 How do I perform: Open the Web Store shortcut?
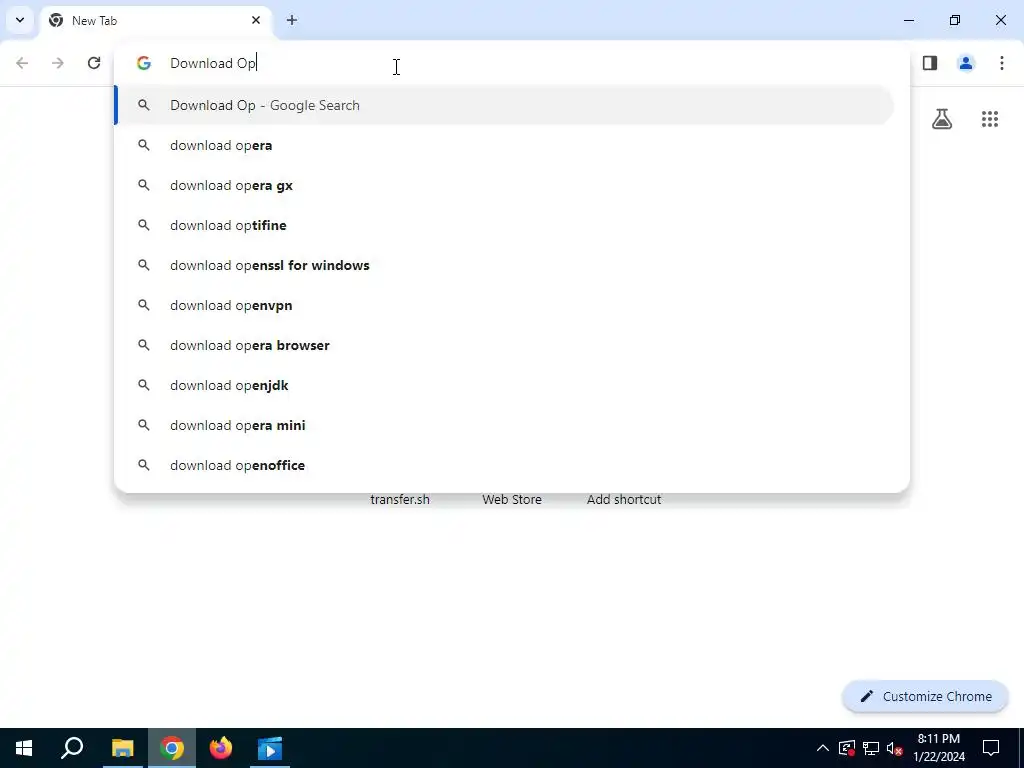[x=512, y=500]
